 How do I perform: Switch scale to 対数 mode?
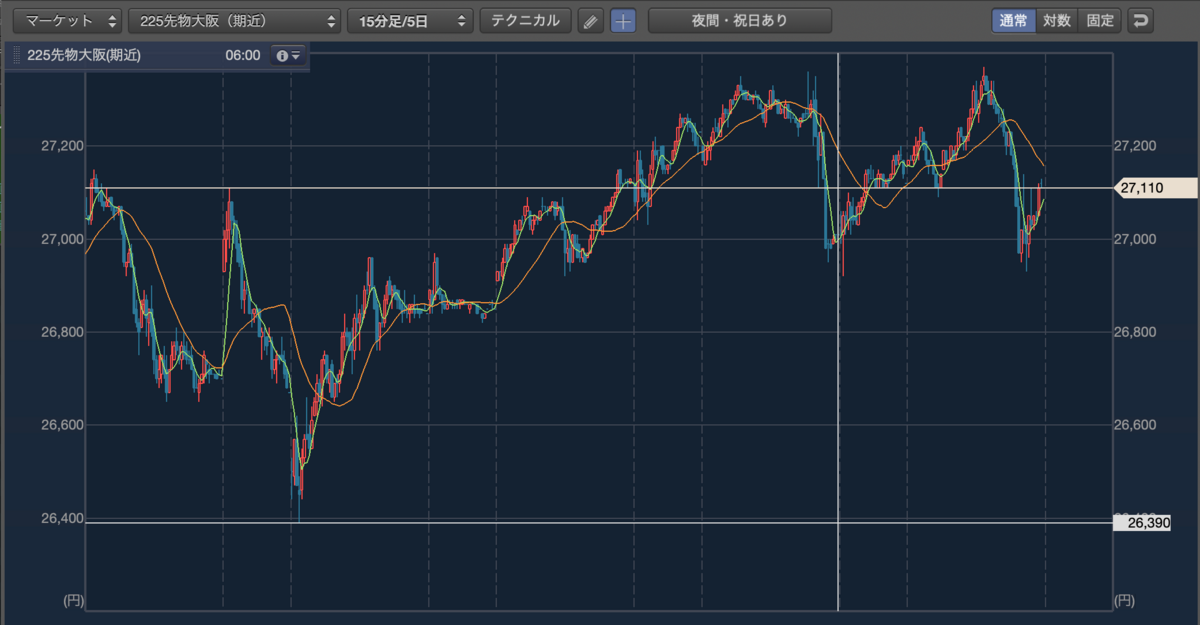coord(1057,21)
